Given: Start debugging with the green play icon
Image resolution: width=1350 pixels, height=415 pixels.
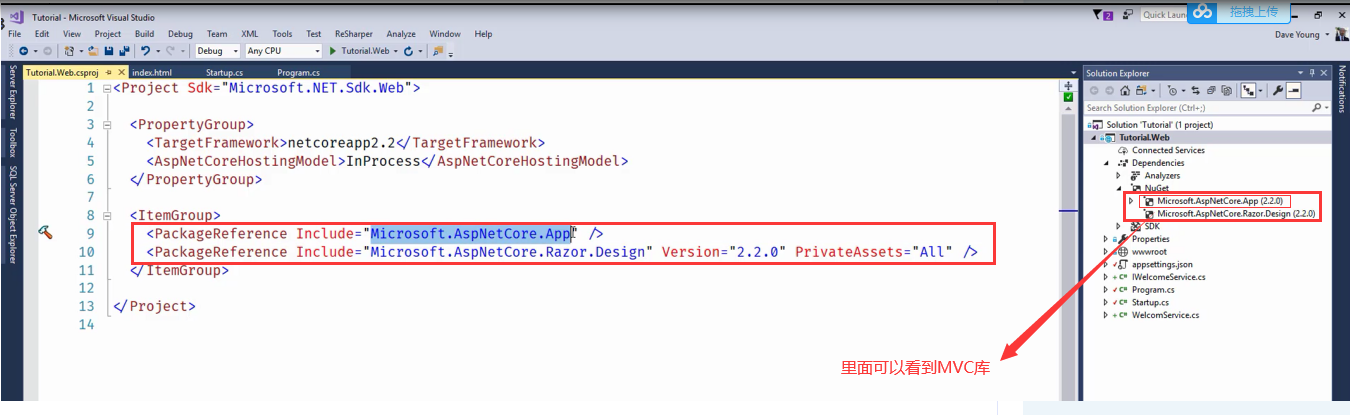Looking at the screenshot, I should pyautogui.click(x=333, y=51).
